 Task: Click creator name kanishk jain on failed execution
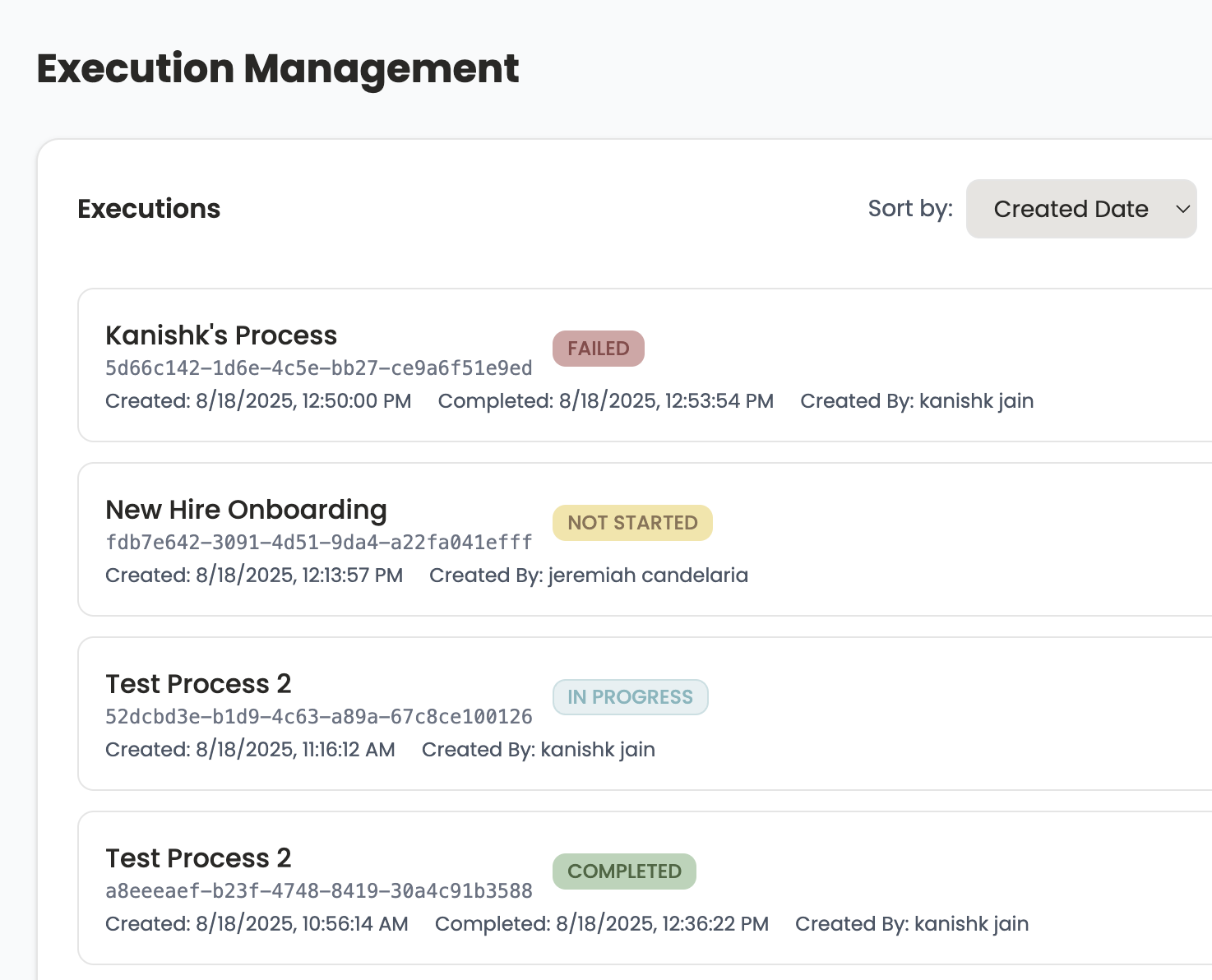coord(975,401)
